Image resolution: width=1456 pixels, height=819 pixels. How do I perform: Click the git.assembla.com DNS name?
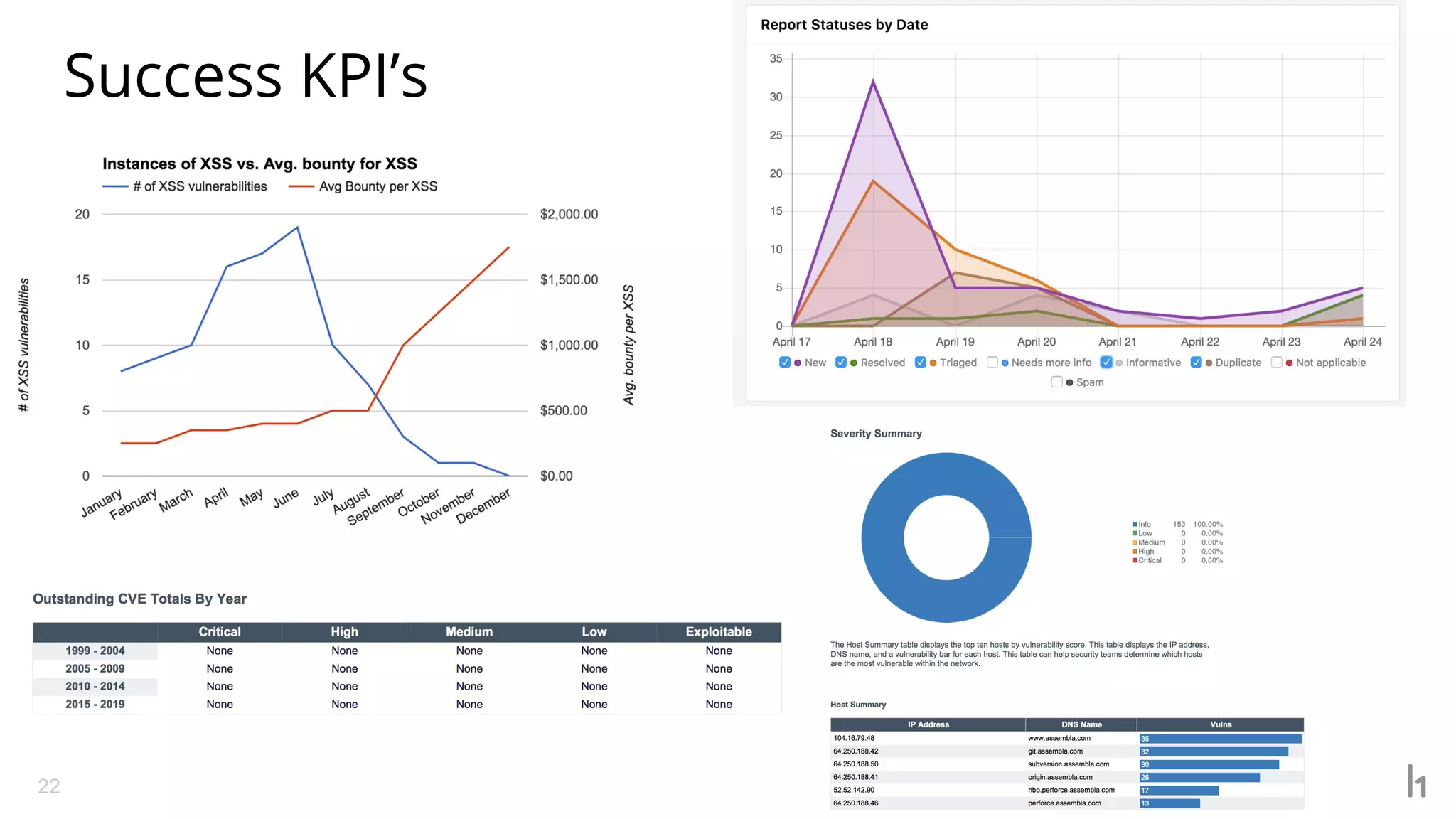click(1056, 751)
